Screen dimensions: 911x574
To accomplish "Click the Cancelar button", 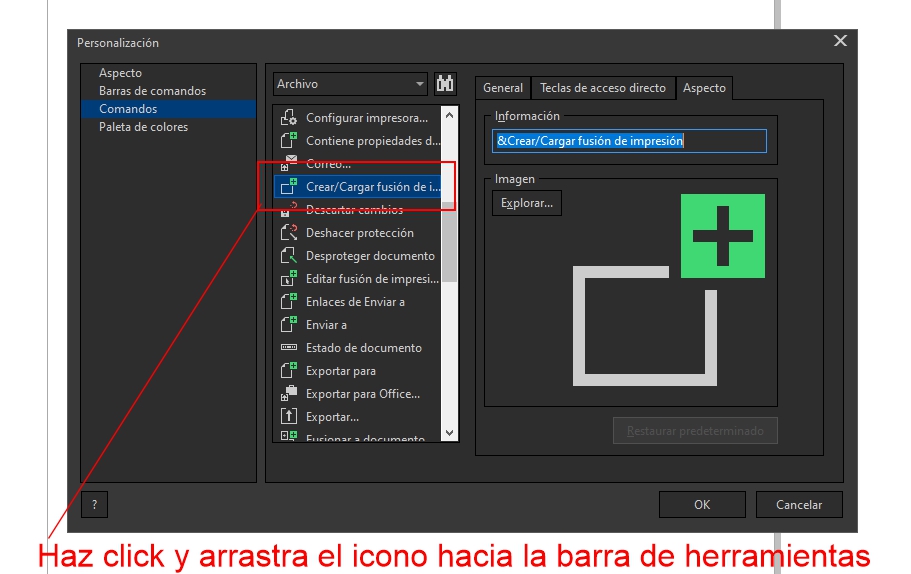I will click(799, 505).
